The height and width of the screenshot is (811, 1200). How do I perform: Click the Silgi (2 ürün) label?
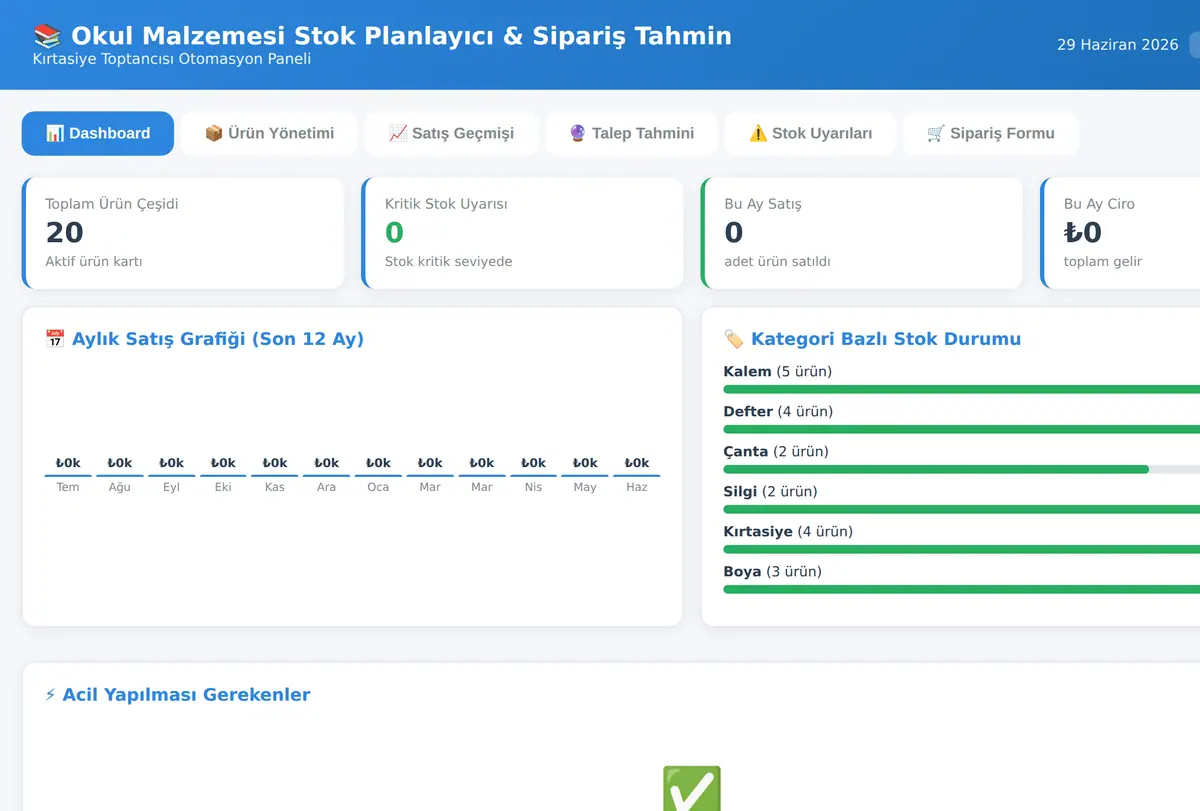771,492
